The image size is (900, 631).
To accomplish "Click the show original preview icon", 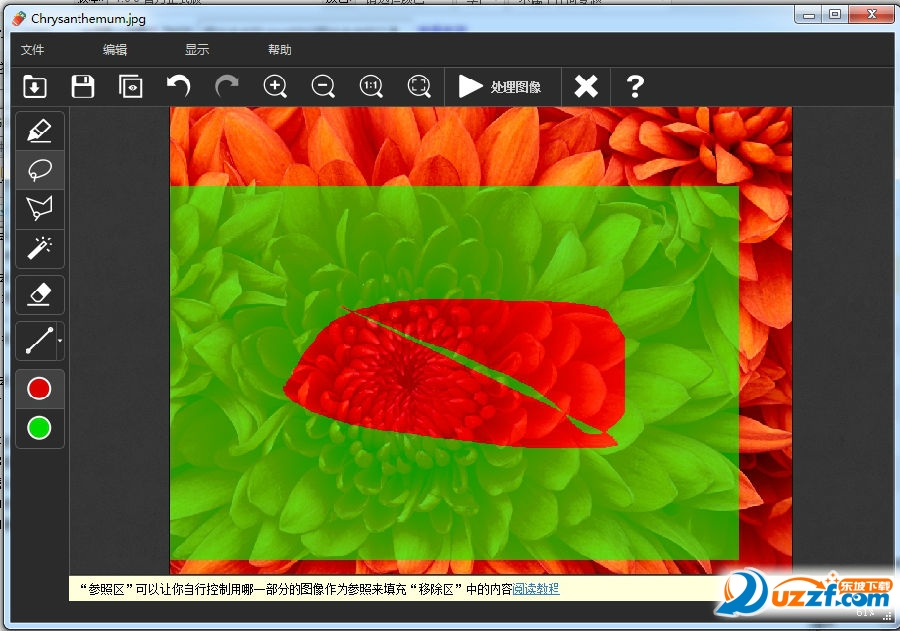I will point(131,87).
